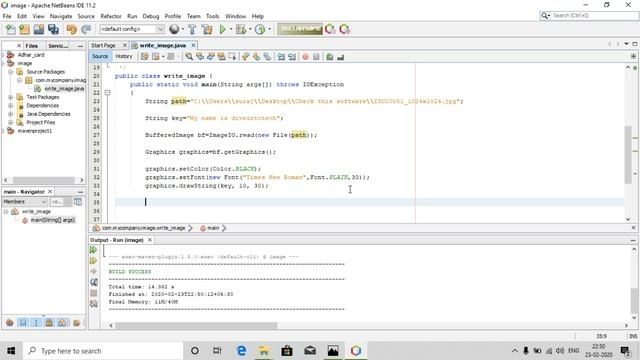Click the Build Project hammer icon
This screenshot has height=360, width=640.
[192, 29]
